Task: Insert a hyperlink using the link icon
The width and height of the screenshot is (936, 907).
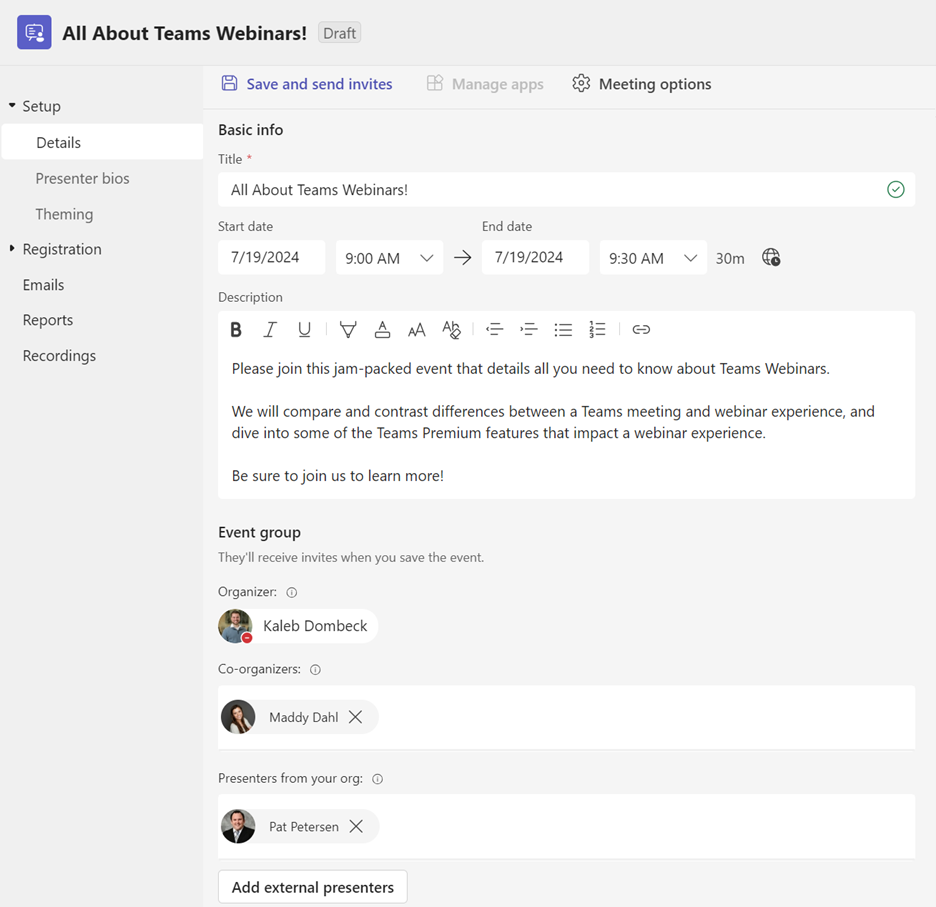Action: click(641, 329)
